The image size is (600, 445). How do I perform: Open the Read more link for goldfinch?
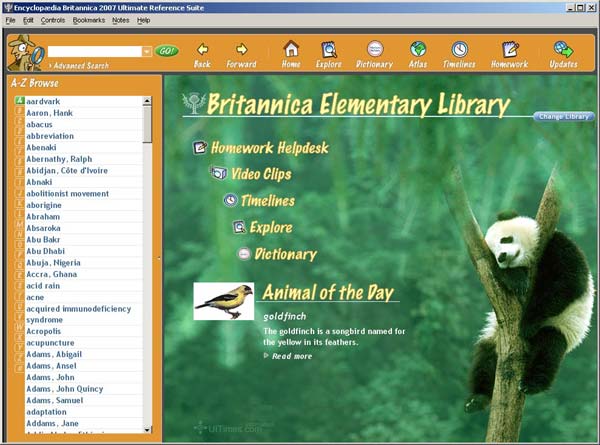[292, 356]
